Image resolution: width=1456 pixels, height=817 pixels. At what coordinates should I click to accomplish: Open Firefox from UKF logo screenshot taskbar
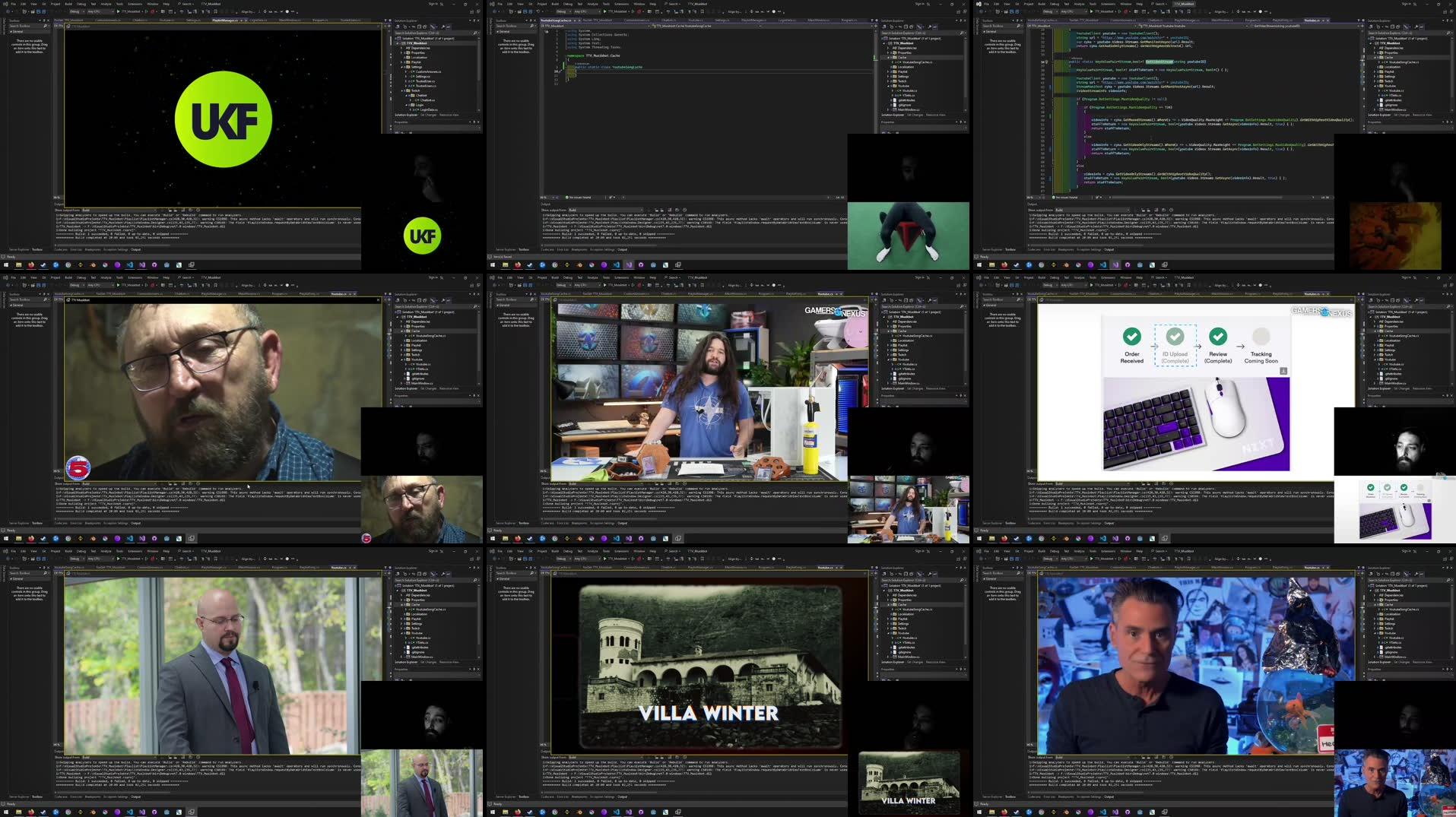31,265
